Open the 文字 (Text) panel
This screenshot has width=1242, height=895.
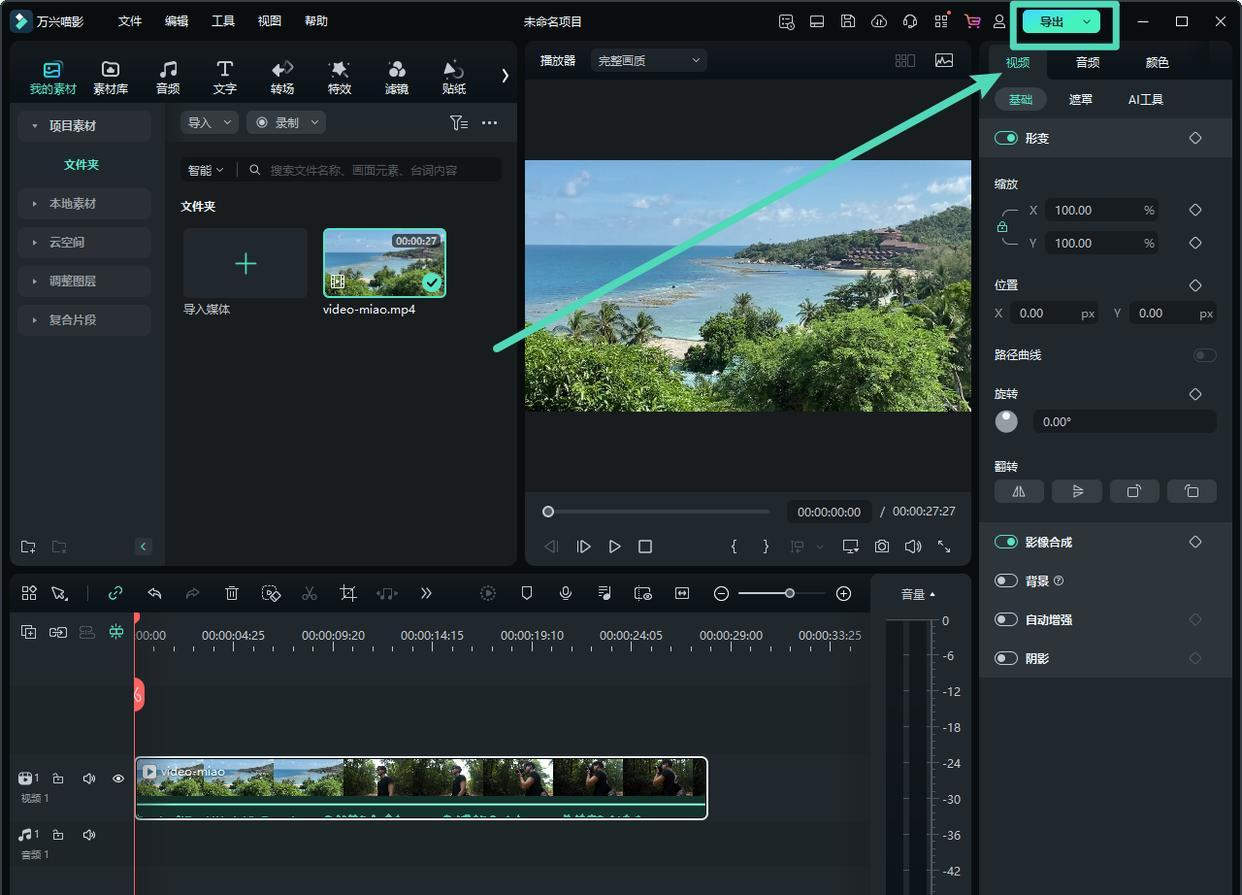point(225,76)
